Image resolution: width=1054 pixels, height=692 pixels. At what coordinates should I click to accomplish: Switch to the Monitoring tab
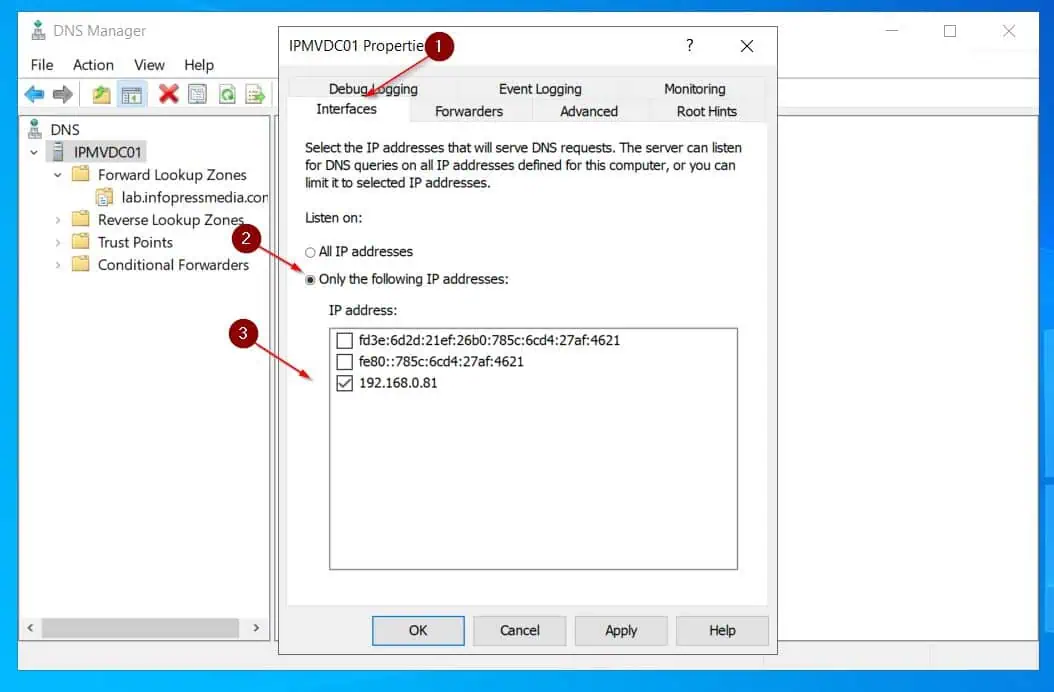694,89
